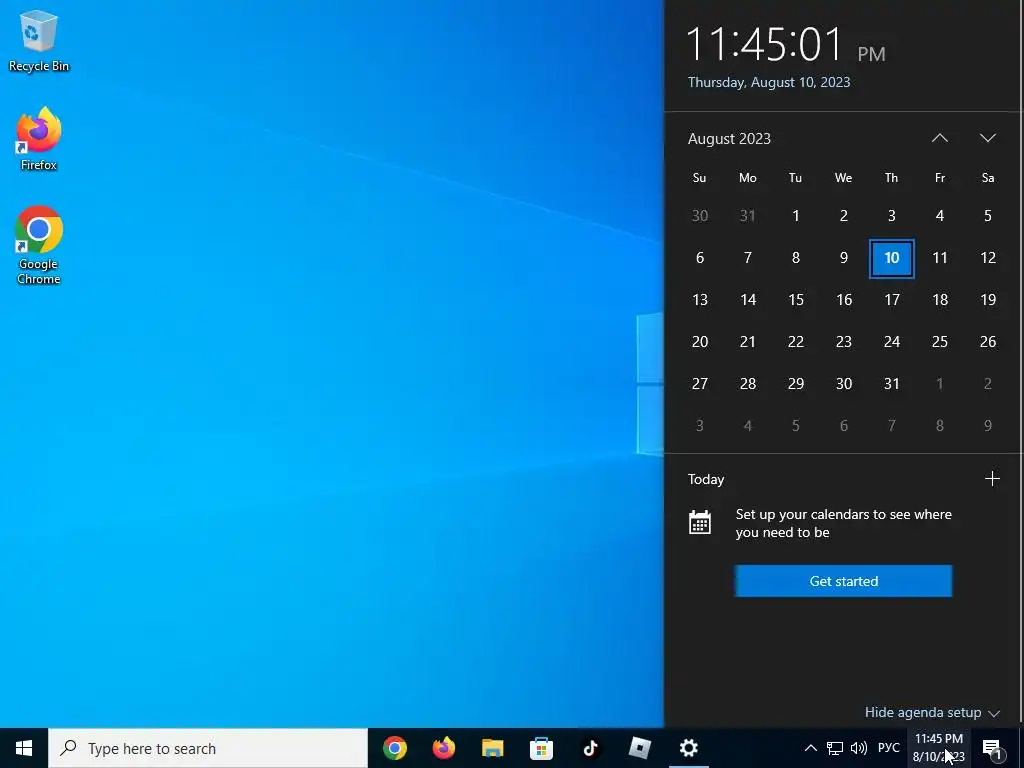
Task: Select August 3 in the calendar
Action: 891,216
